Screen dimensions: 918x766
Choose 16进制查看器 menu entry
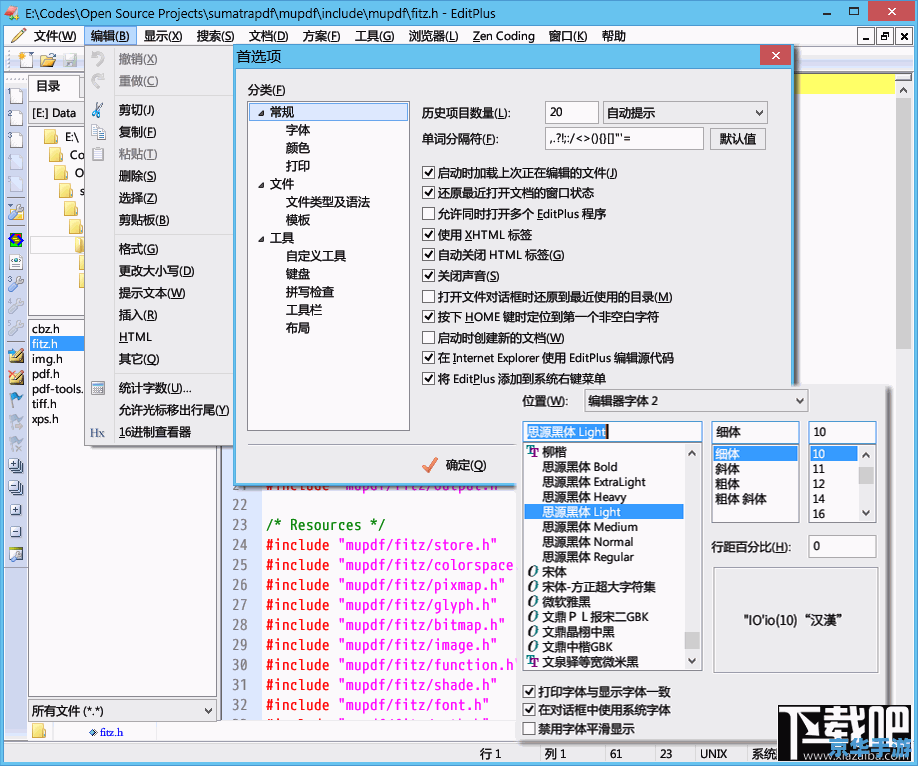[155, 432]
